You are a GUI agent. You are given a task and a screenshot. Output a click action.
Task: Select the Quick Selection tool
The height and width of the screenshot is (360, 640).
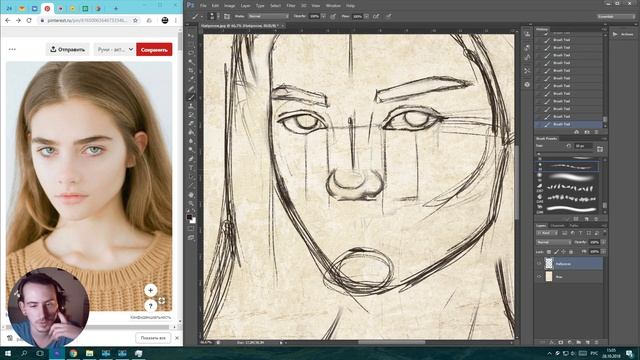[191, 62]
